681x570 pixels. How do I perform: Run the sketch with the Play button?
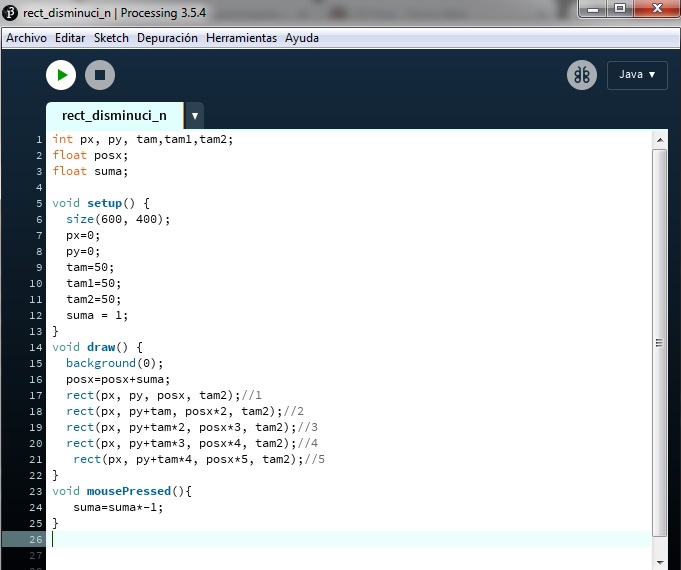(61, 75)
